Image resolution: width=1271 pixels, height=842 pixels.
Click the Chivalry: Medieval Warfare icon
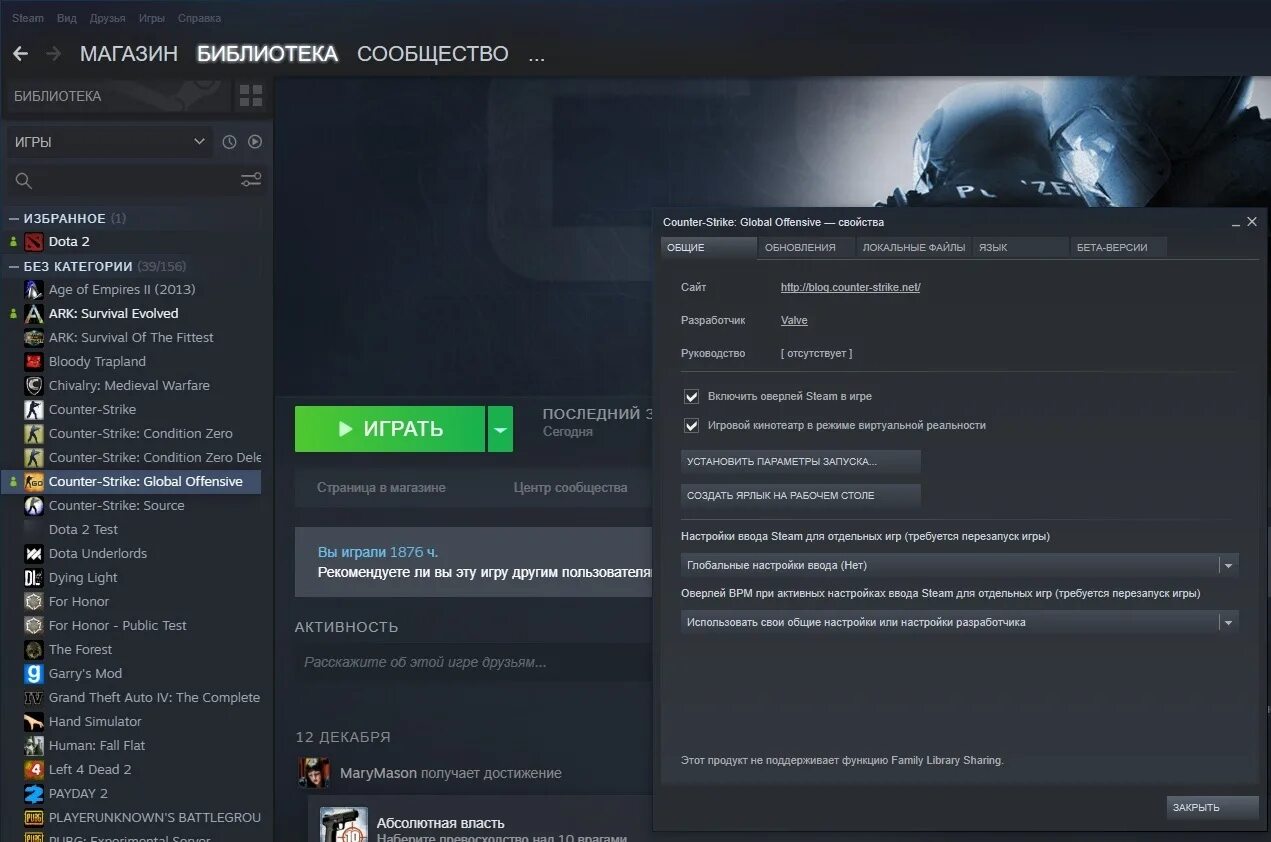34,385
